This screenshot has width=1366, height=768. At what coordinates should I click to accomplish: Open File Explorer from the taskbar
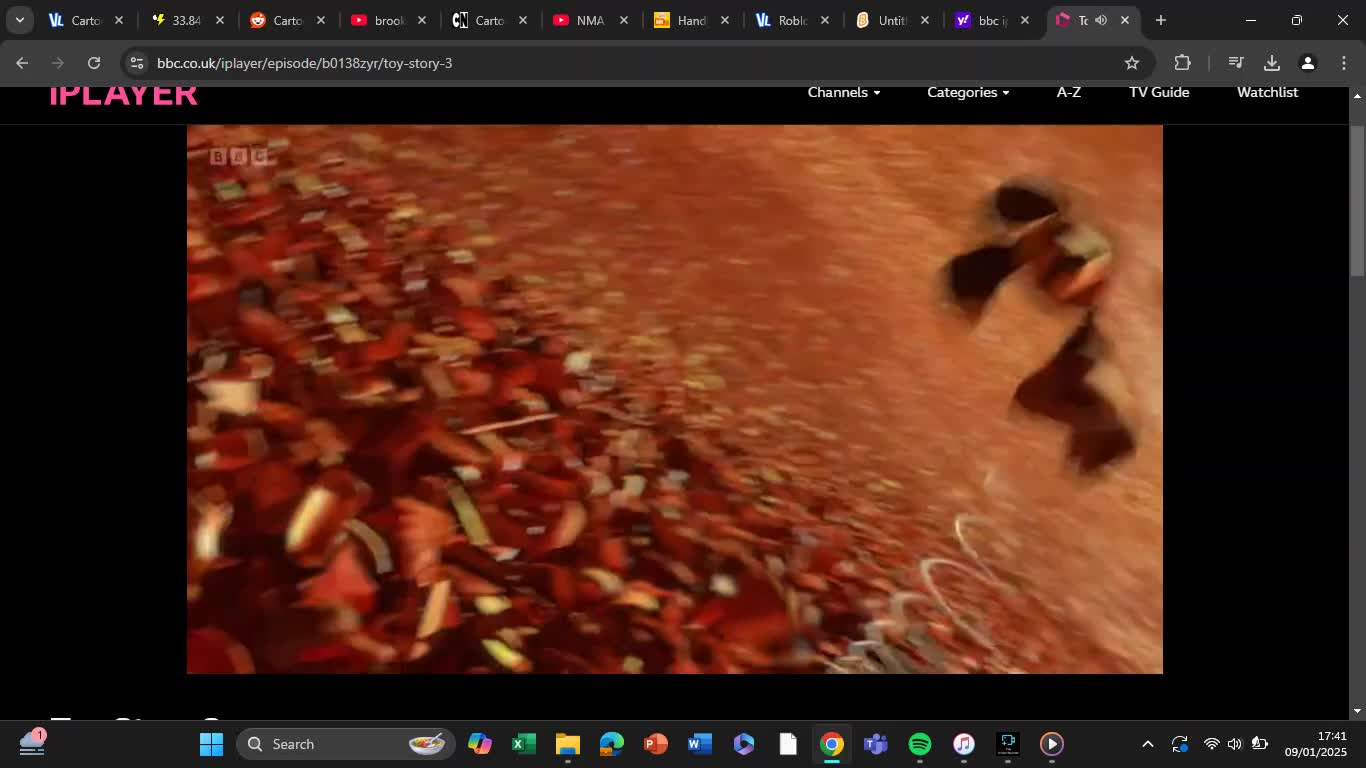(567, 744)
